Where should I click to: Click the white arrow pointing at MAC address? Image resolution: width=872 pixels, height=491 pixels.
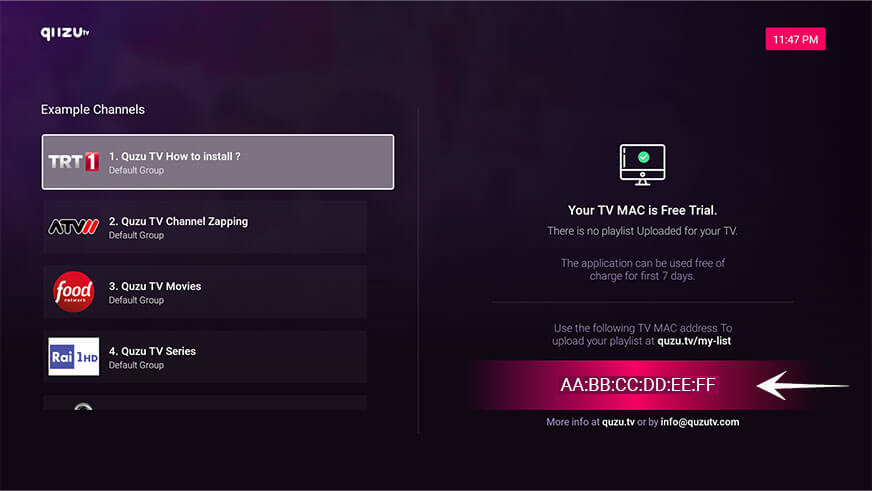coord(802,385)
